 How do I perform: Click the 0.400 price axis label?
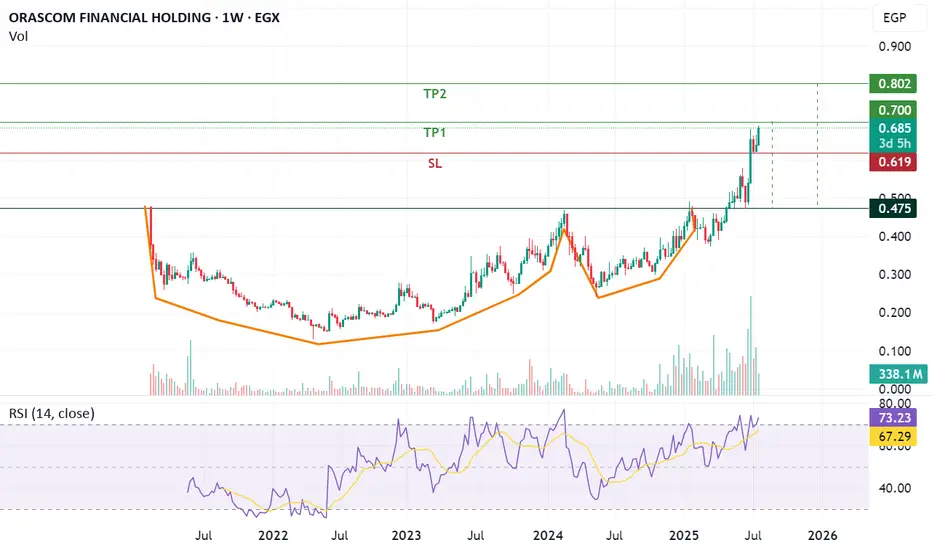[895, 237]
